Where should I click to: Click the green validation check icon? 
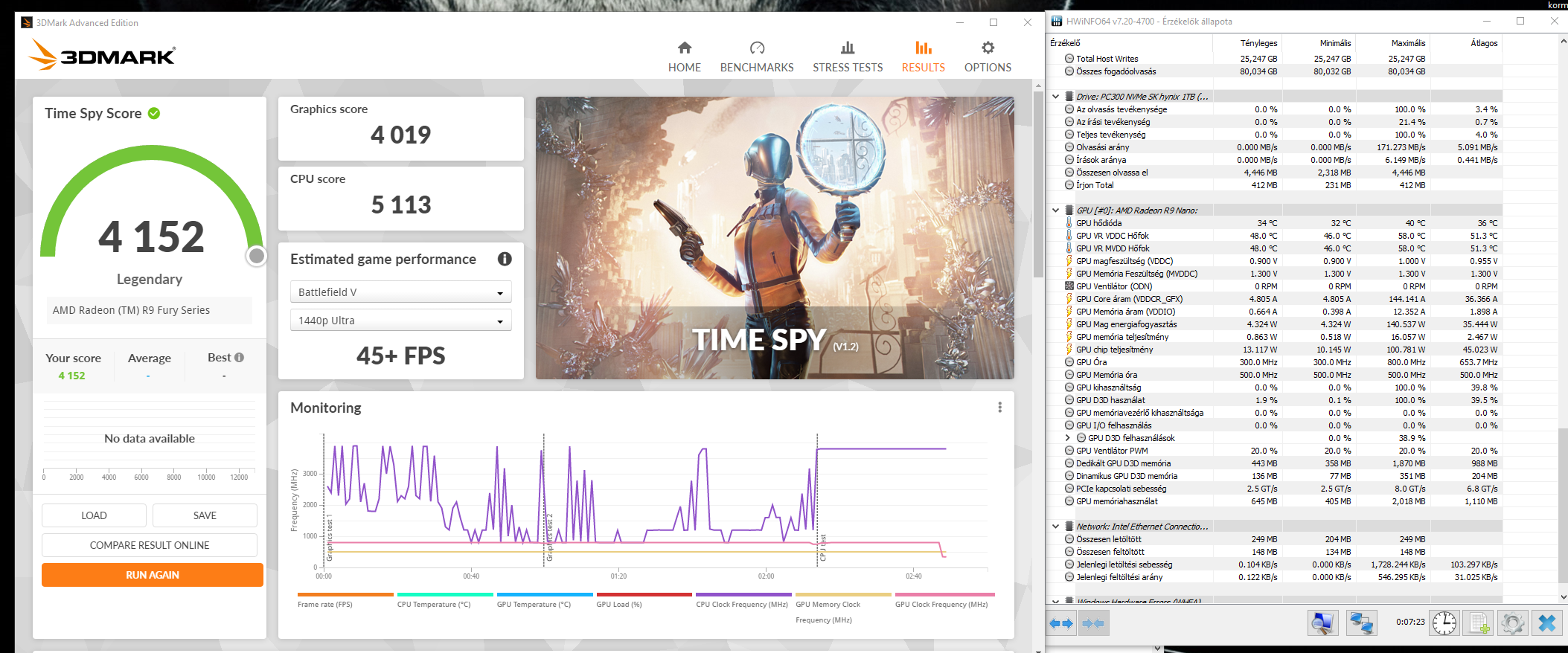coord(154,113)
